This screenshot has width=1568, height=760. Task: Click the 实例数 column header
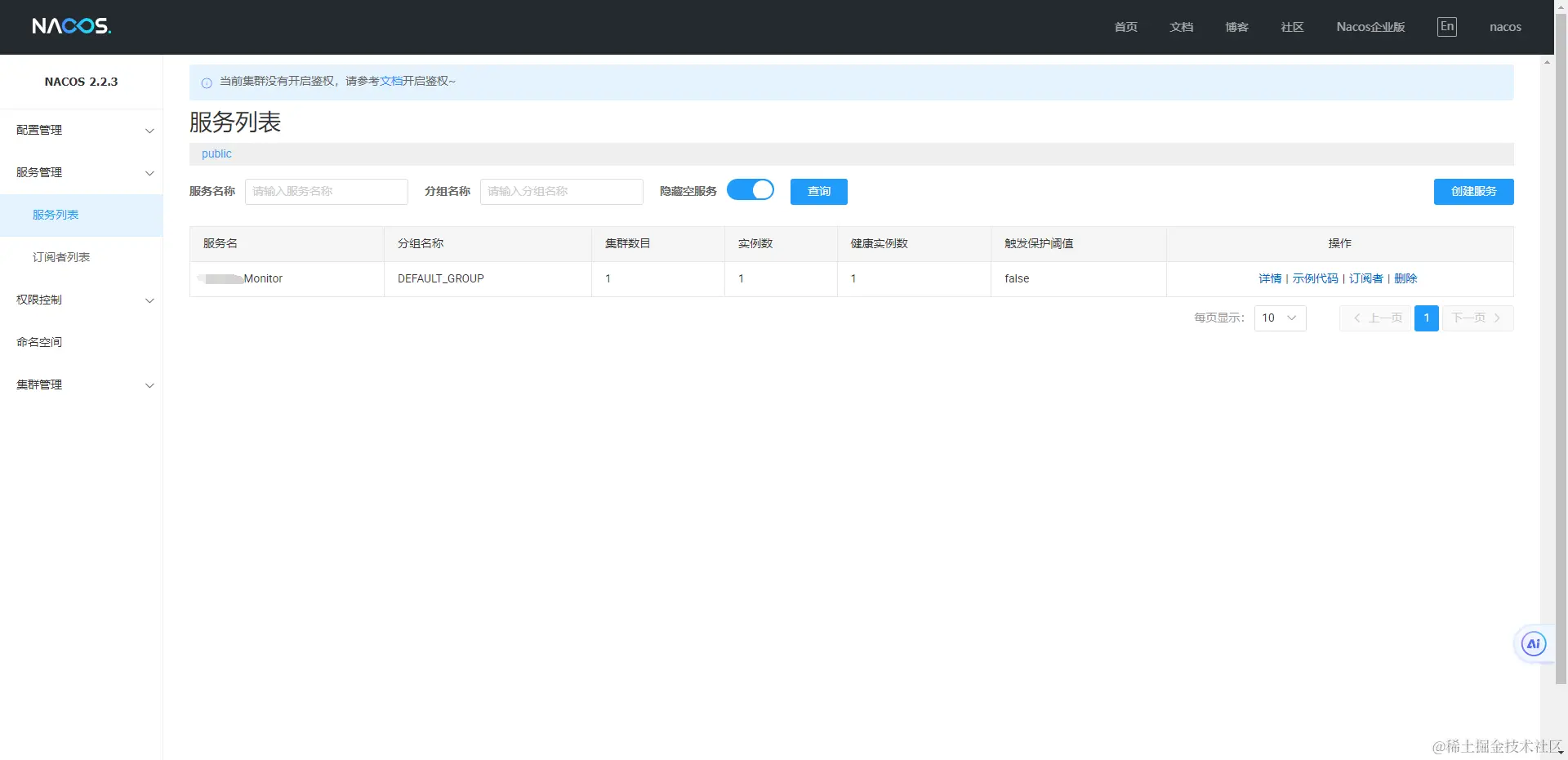click(x=781, y=243)
